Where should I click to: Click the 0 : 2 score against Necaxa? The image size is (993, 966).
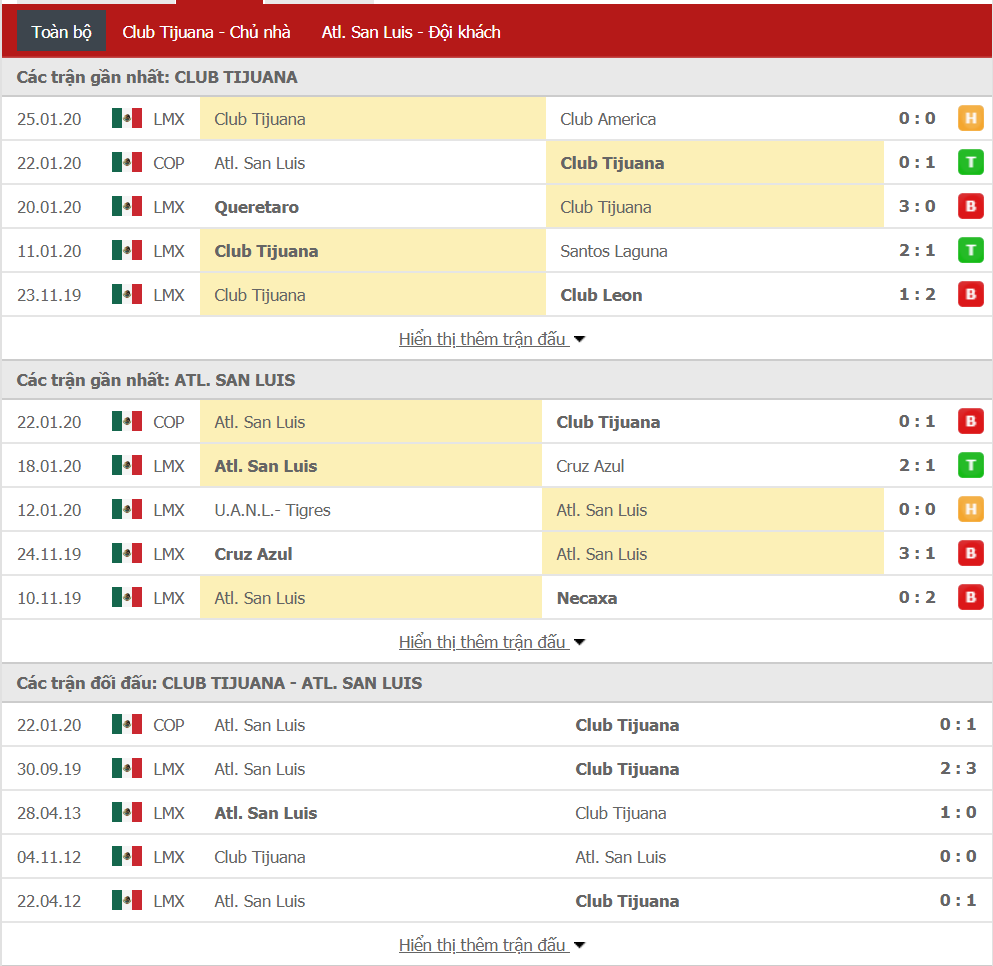click(917, 597)
